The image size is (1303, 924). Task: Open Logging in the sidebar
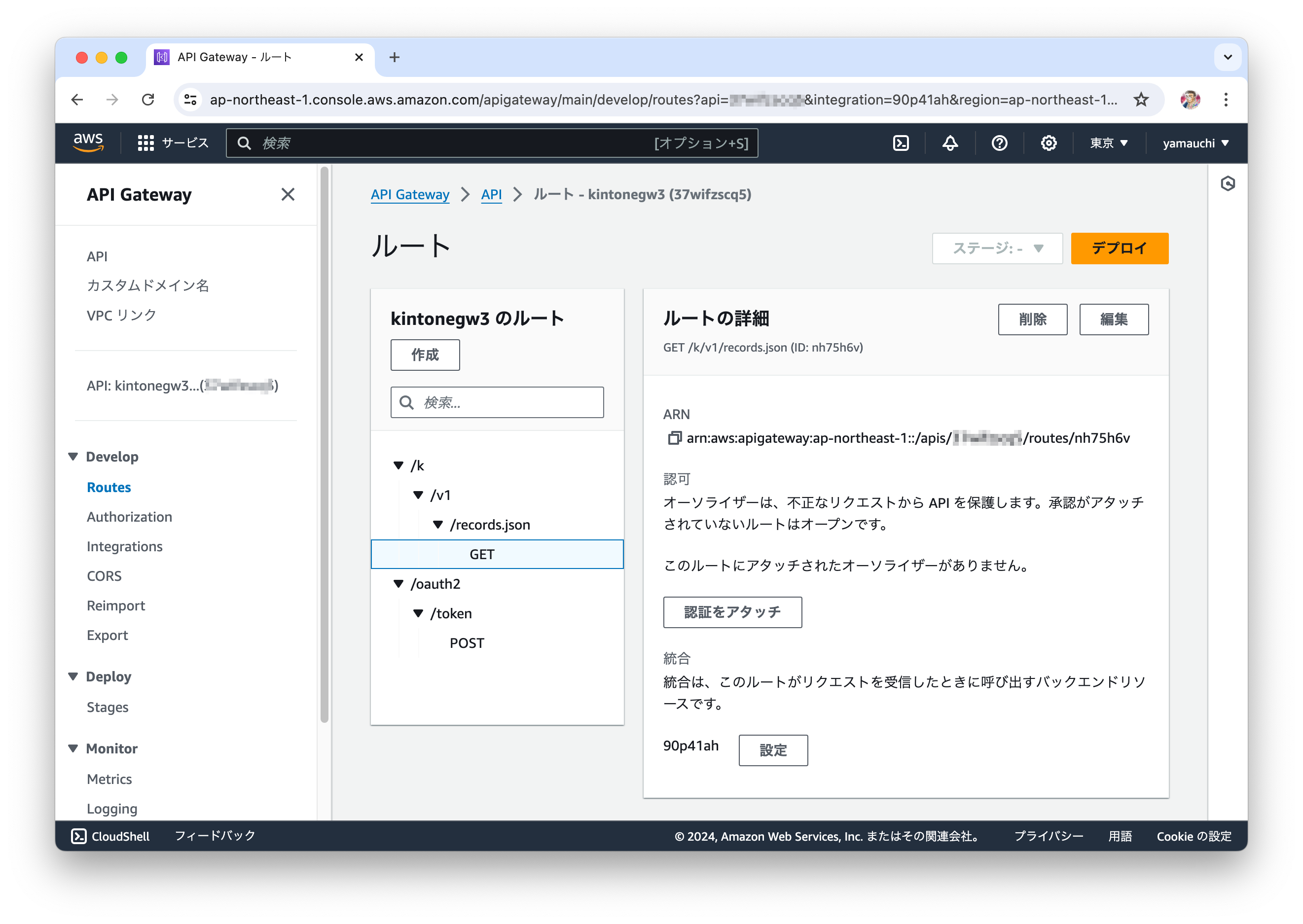coord(112,809)
